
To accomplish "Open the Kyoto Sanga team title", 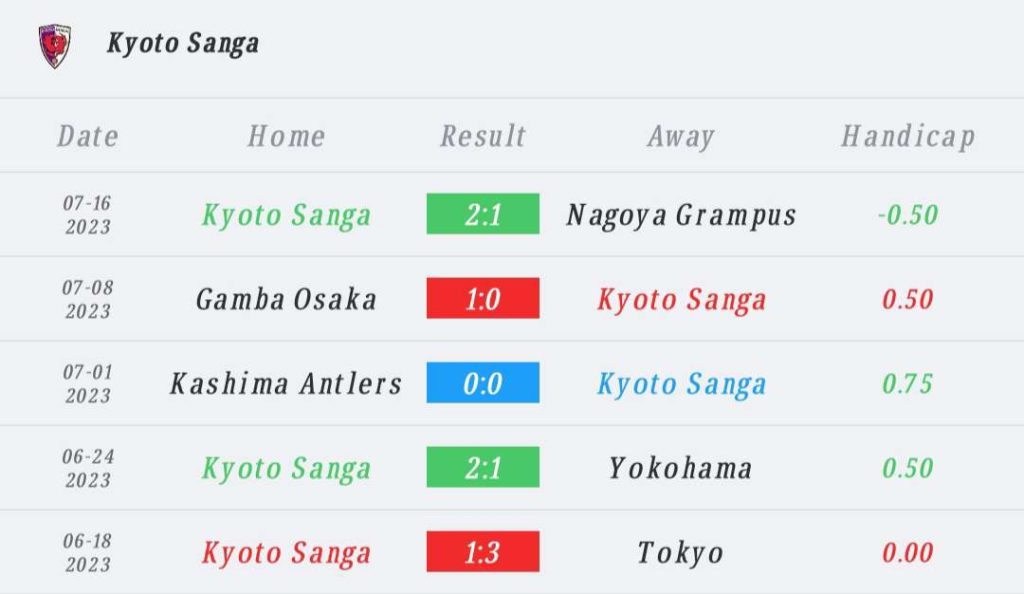I will pyautogui.click(x=183, y=44).
